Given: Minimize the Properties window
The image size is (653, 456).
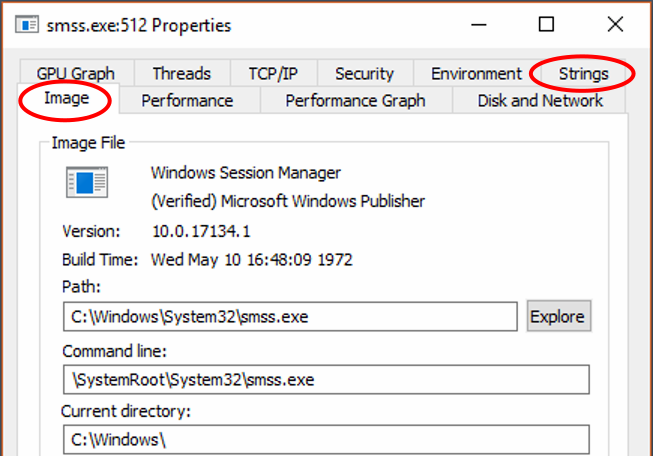Looking at the screenshot, I should (x=477, y=24).
